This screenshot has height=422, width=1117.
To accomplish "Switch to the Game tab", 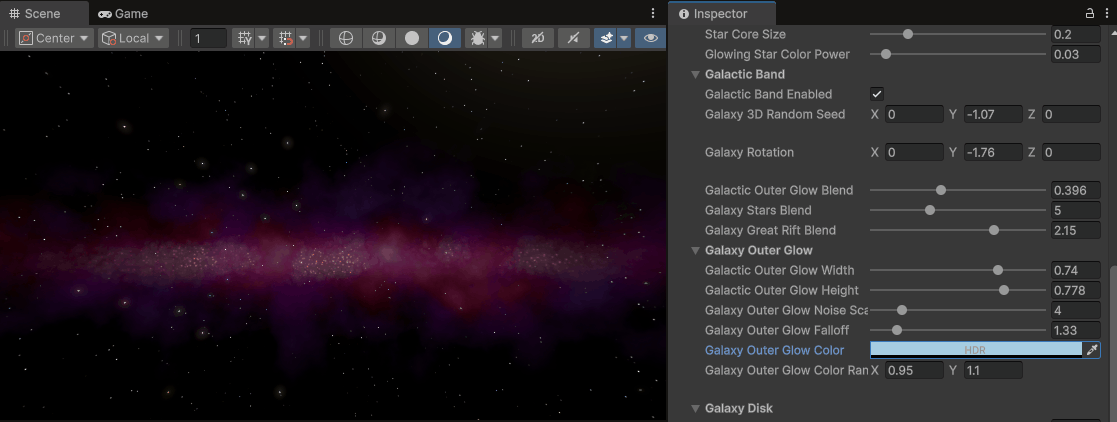I will [123, 13].
